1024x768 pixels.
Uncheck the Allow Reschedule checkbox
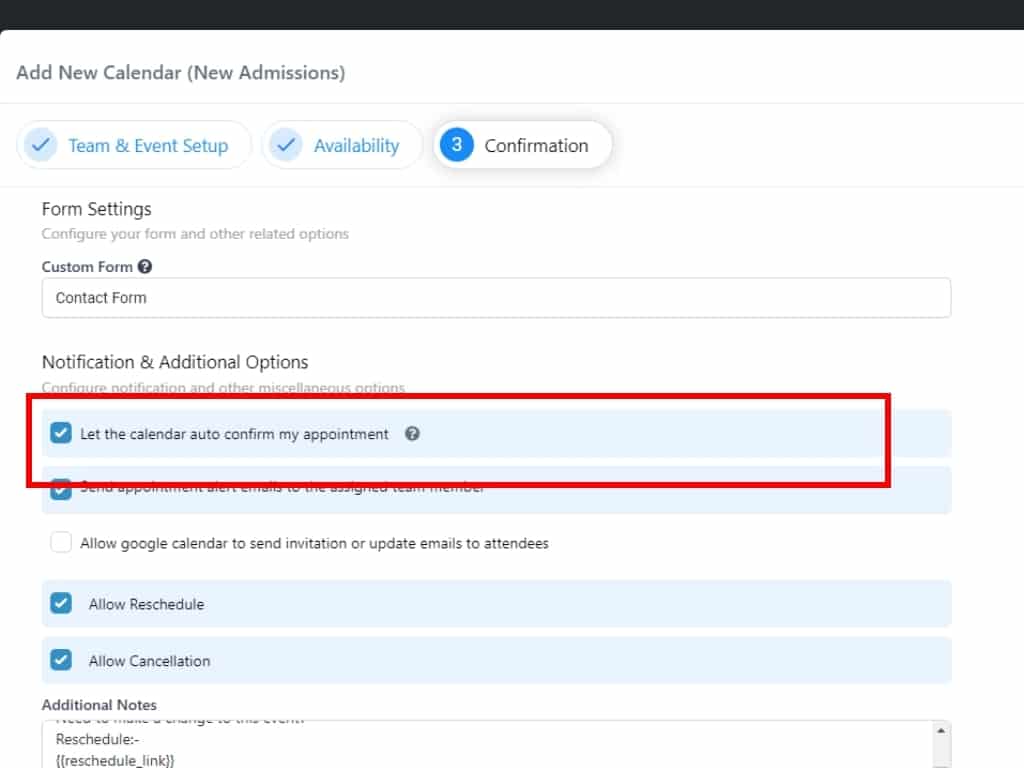61,604
